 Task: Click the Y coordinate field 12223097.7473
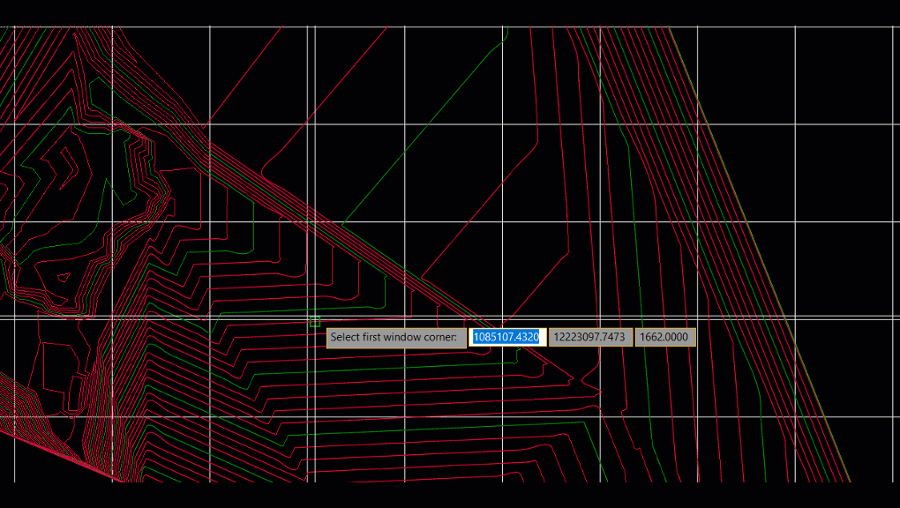(591, 337)
